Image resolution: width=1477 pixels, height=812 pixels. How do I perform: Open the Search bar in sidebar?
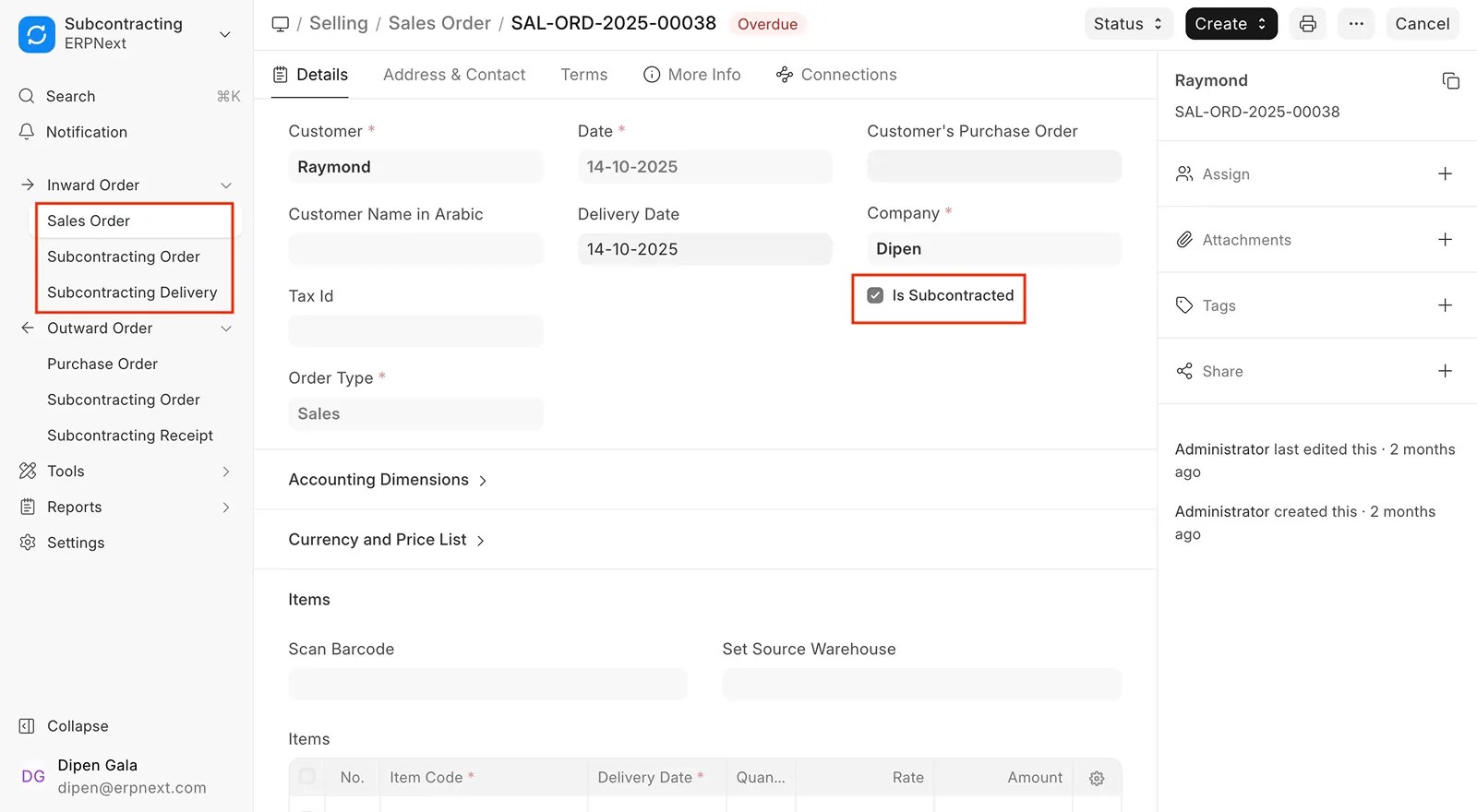pos(129,96)
